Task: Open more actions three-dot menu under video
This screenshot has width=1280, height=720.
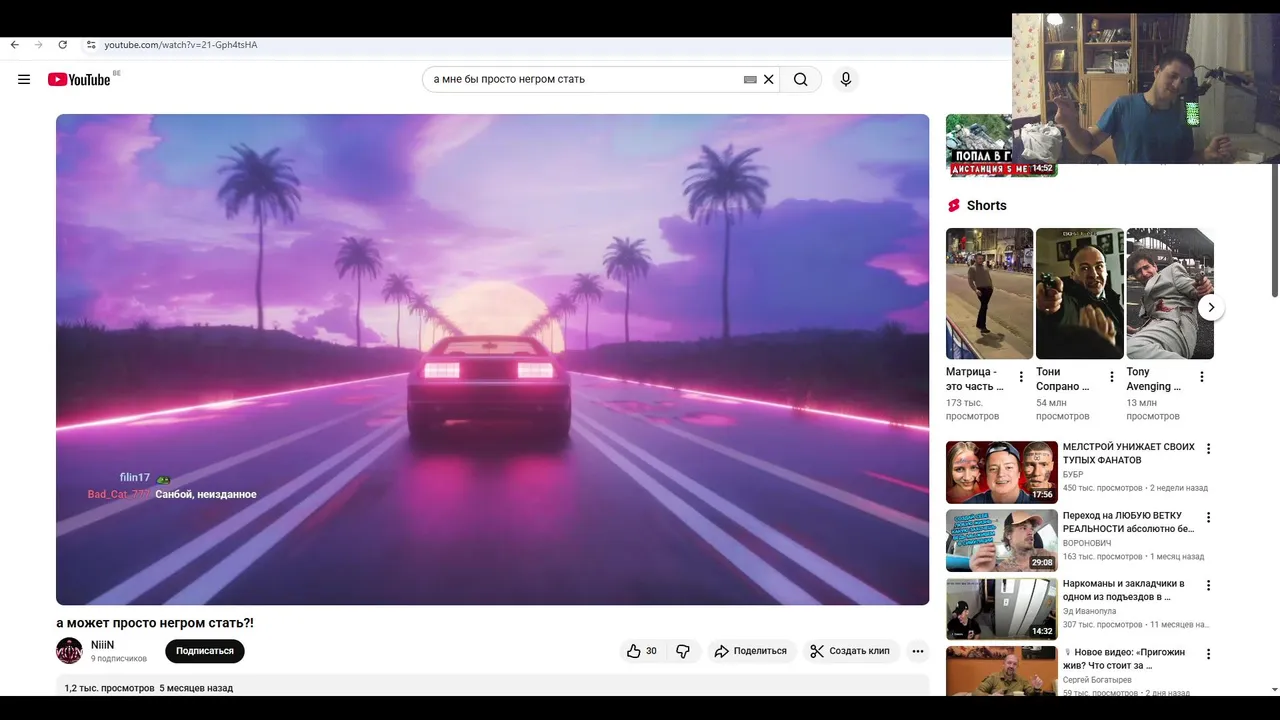Action: pyautogui.click(x=918, y=651)
